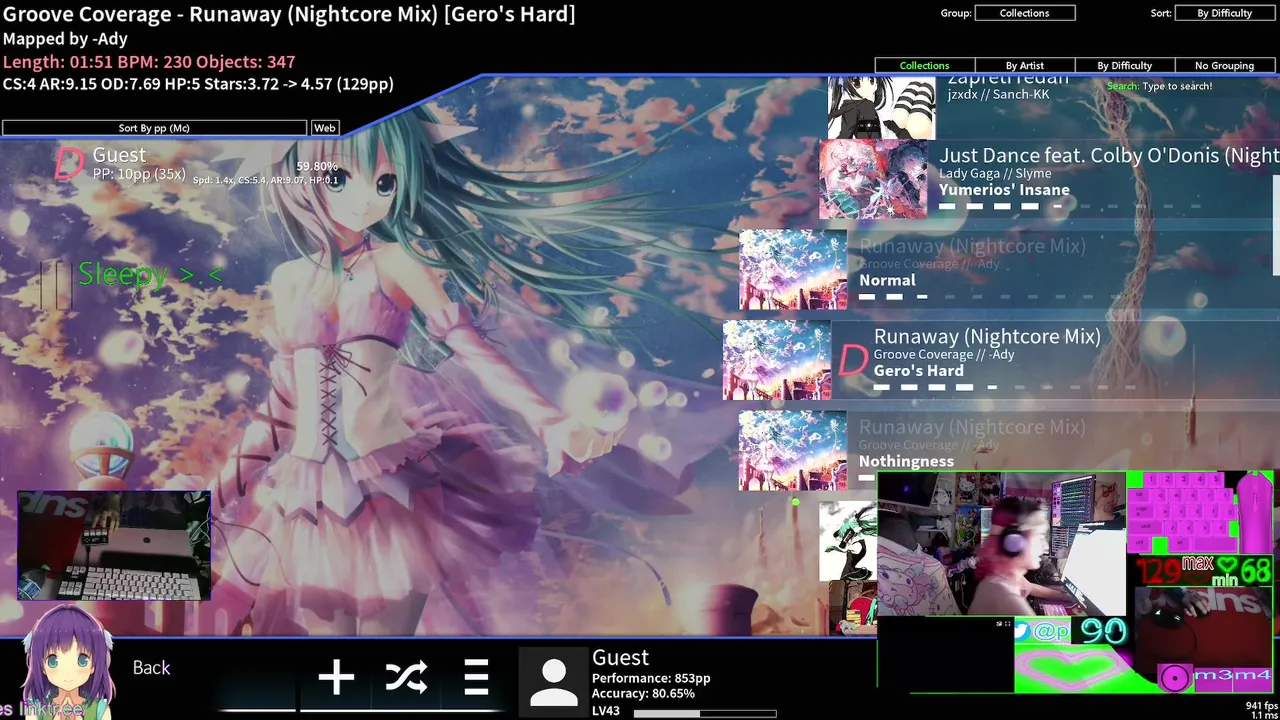Screen dimensions: 1280x720
Task: Click the D rank icon on Guest score
Action: click(x=69, y=163)
